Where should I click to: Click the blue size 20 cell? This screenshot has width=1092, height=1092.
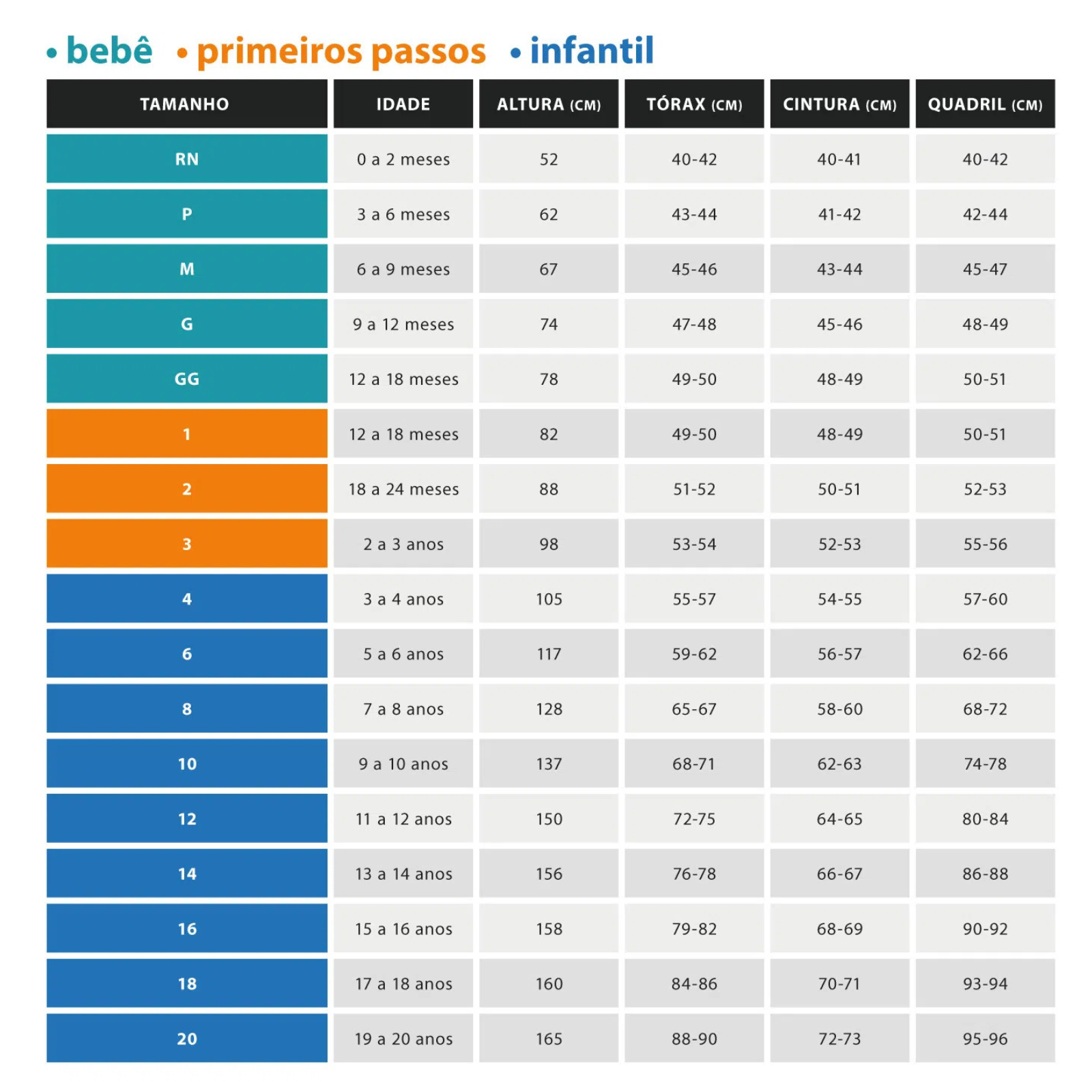186,1038
